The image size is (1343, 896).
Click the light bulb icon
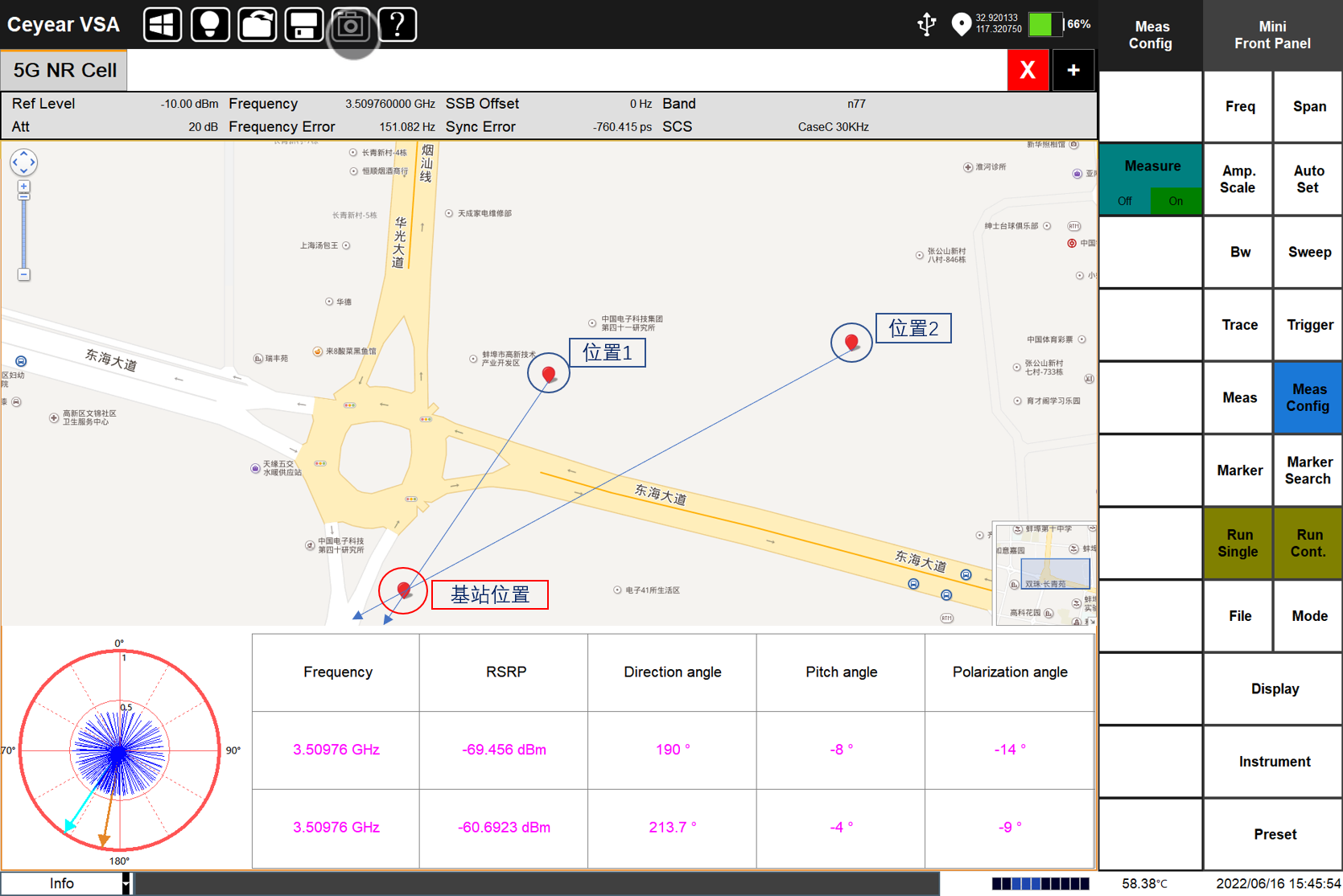[x=210, y=25]
